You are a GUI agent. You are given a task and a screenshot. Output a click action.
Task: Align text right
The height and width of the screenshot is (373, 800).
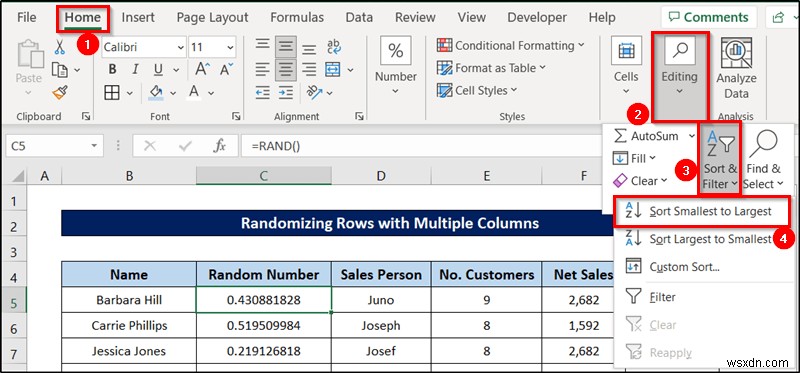[x=309, y=70]
